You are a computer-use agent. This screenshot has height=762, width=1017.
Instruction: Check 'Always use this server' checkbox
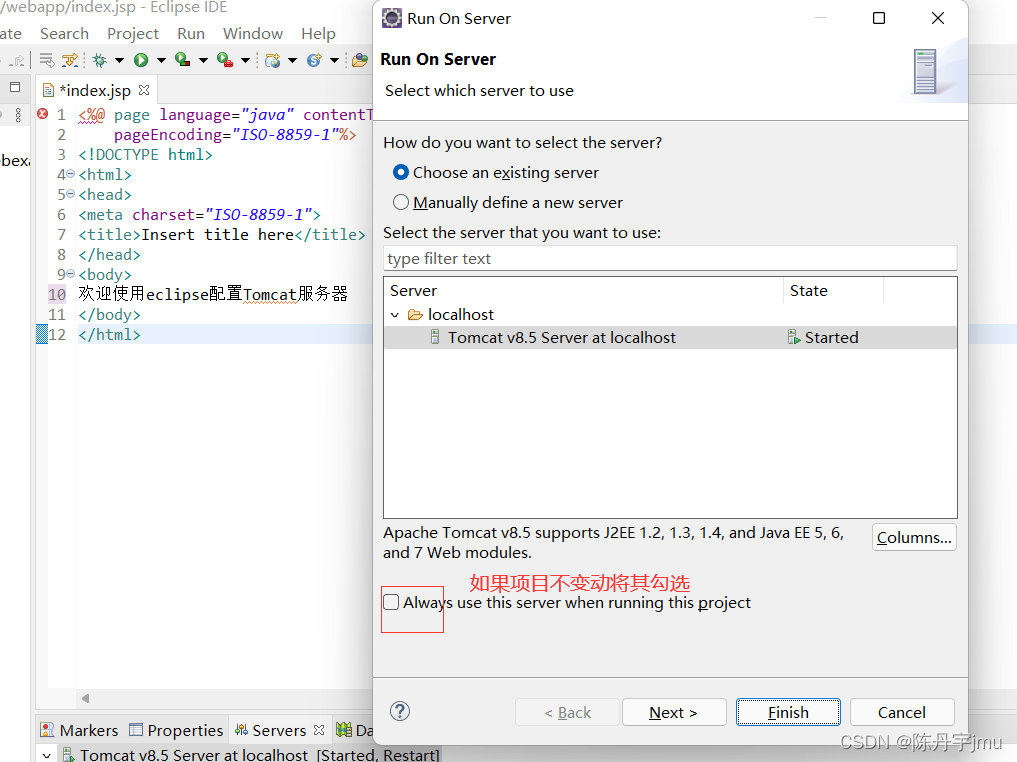(x=391, y=602)
